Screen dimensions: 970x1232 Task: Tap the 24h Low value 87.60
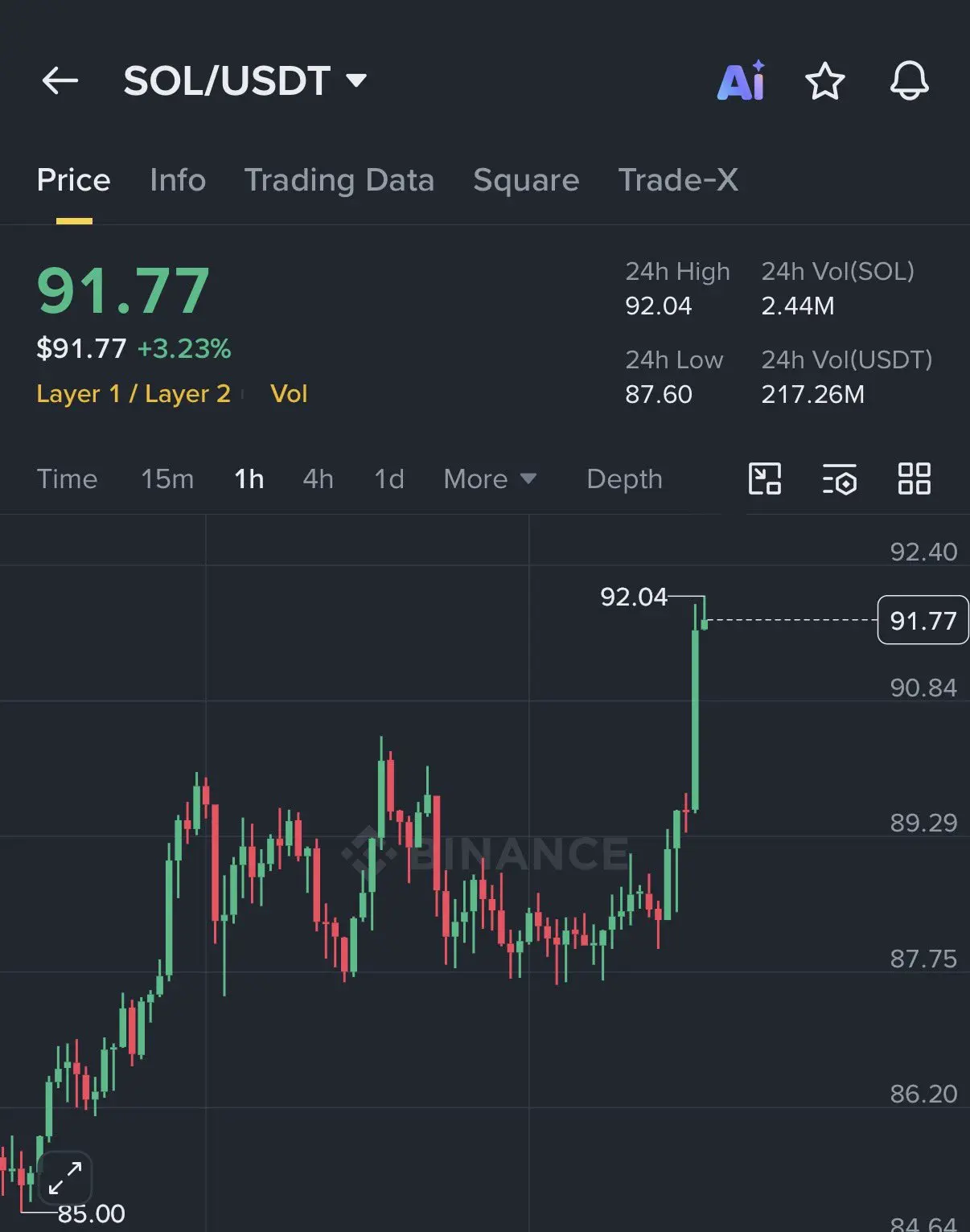[659, 395]
